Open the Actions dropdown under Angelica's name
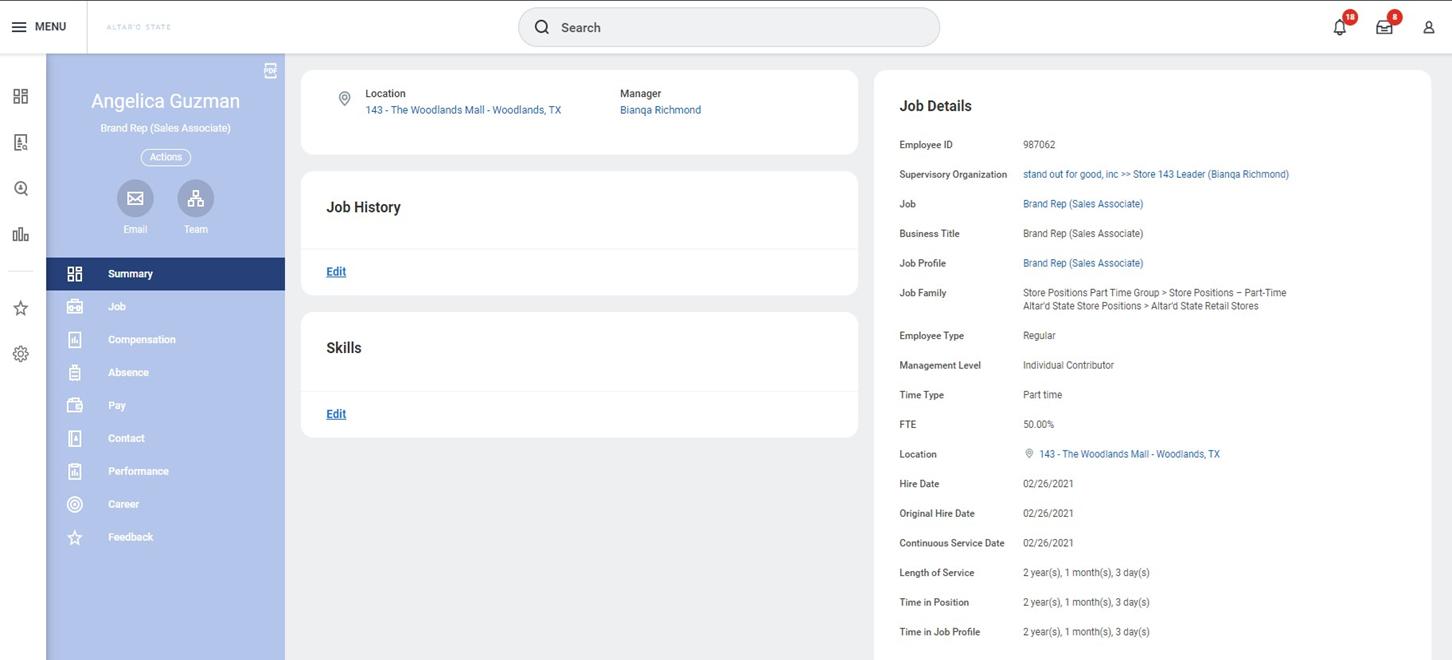This screenshot has width=1452, height=660. pyautogui.click(x=165, y=157)
